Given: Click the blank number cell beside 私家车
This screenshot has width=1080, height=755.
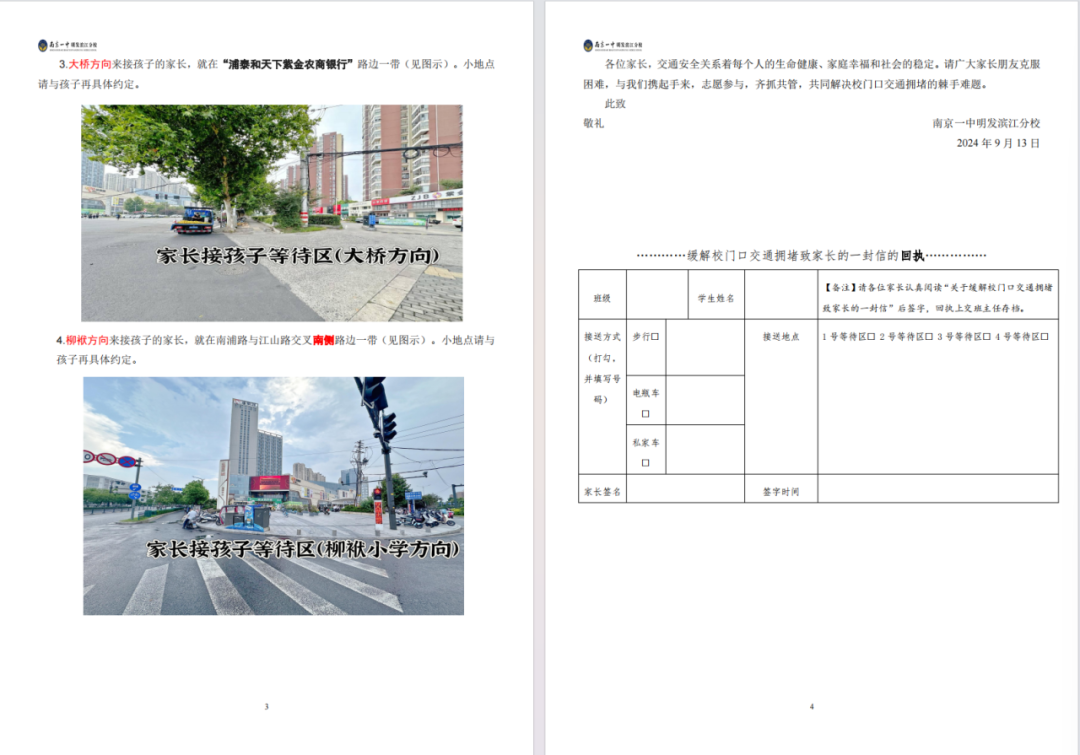Looking at the screenshot, I should pos(705,449).
